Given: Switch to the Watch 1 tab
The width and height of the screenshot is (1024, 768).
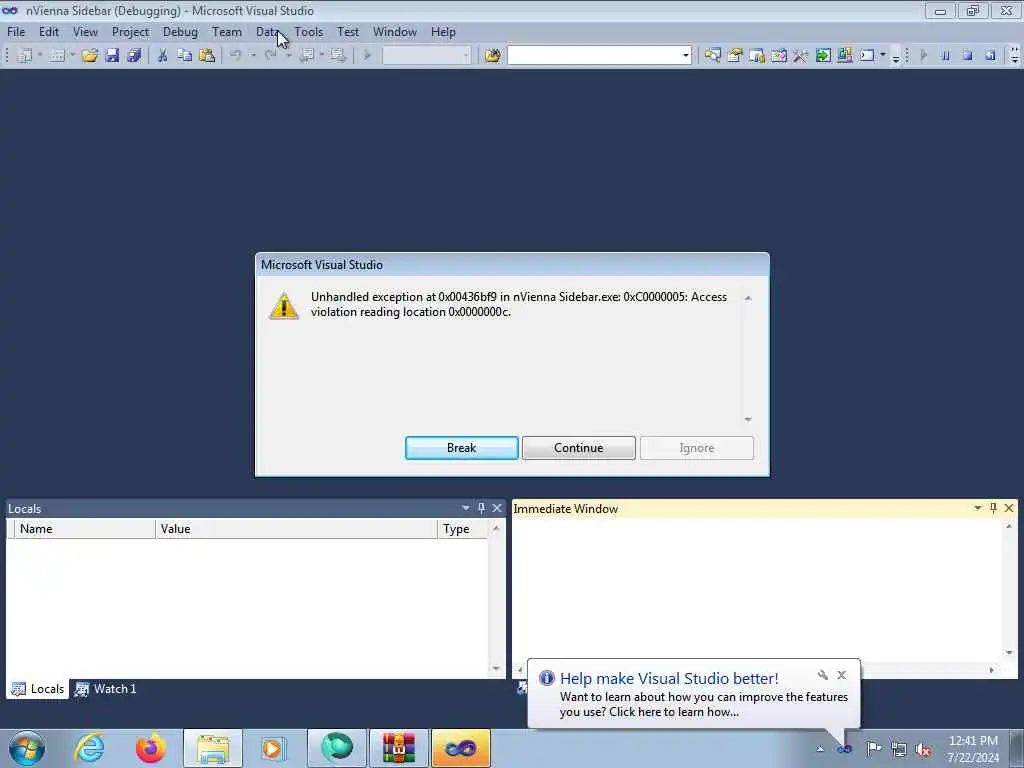Looking at the screenshot, I should click(x=105, y=688).
